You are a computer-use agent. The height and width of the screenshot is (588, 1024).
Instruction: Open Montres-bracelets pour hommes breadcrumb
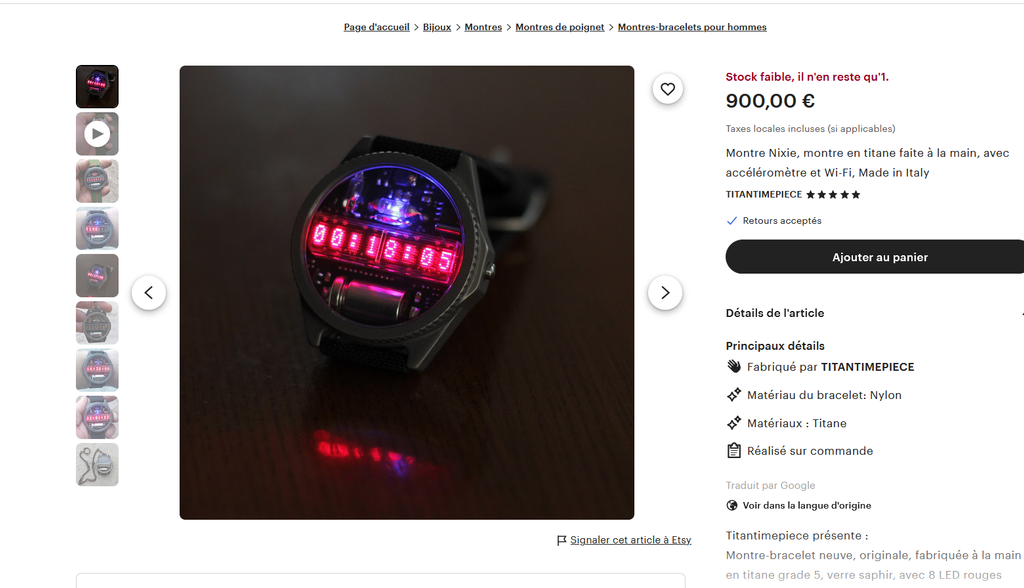[x=692, y=27]
